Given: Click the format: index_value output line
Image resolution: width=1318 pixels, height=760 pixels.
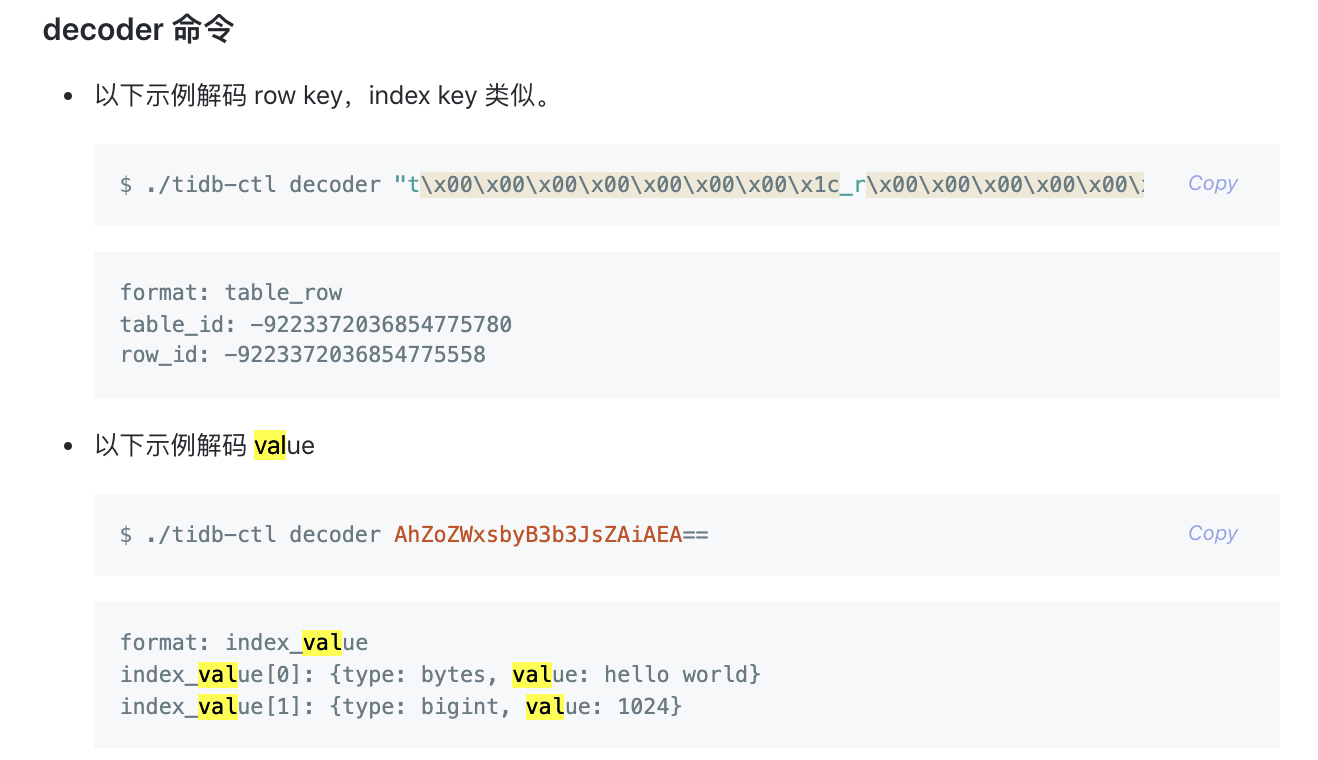Looking at the screenshot, I should [243, 642].
